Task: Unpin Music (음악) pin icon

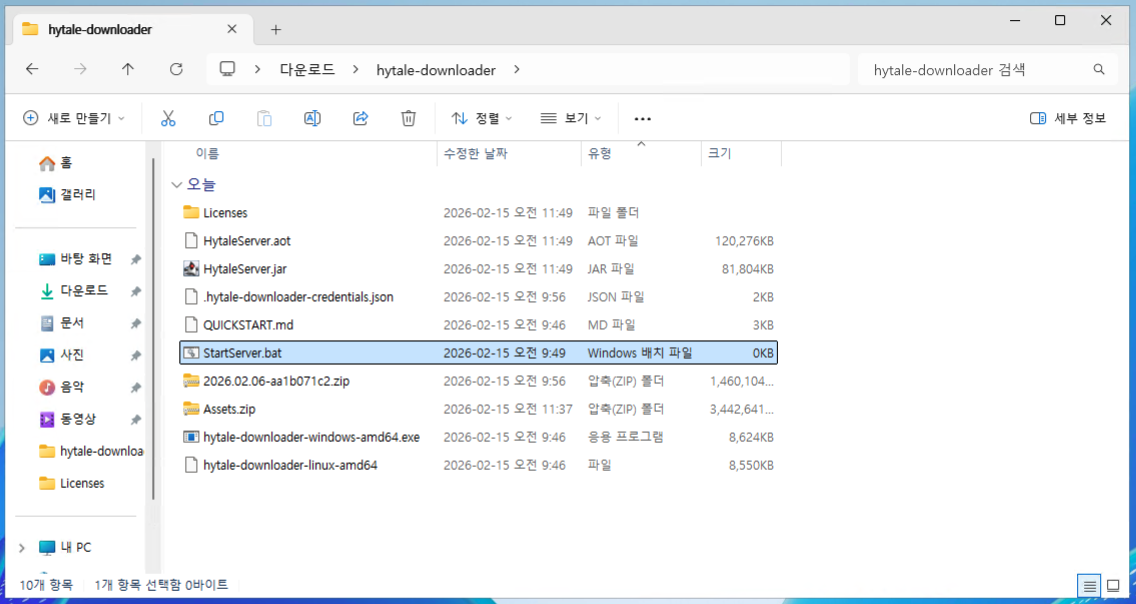Action: (135, 387)
